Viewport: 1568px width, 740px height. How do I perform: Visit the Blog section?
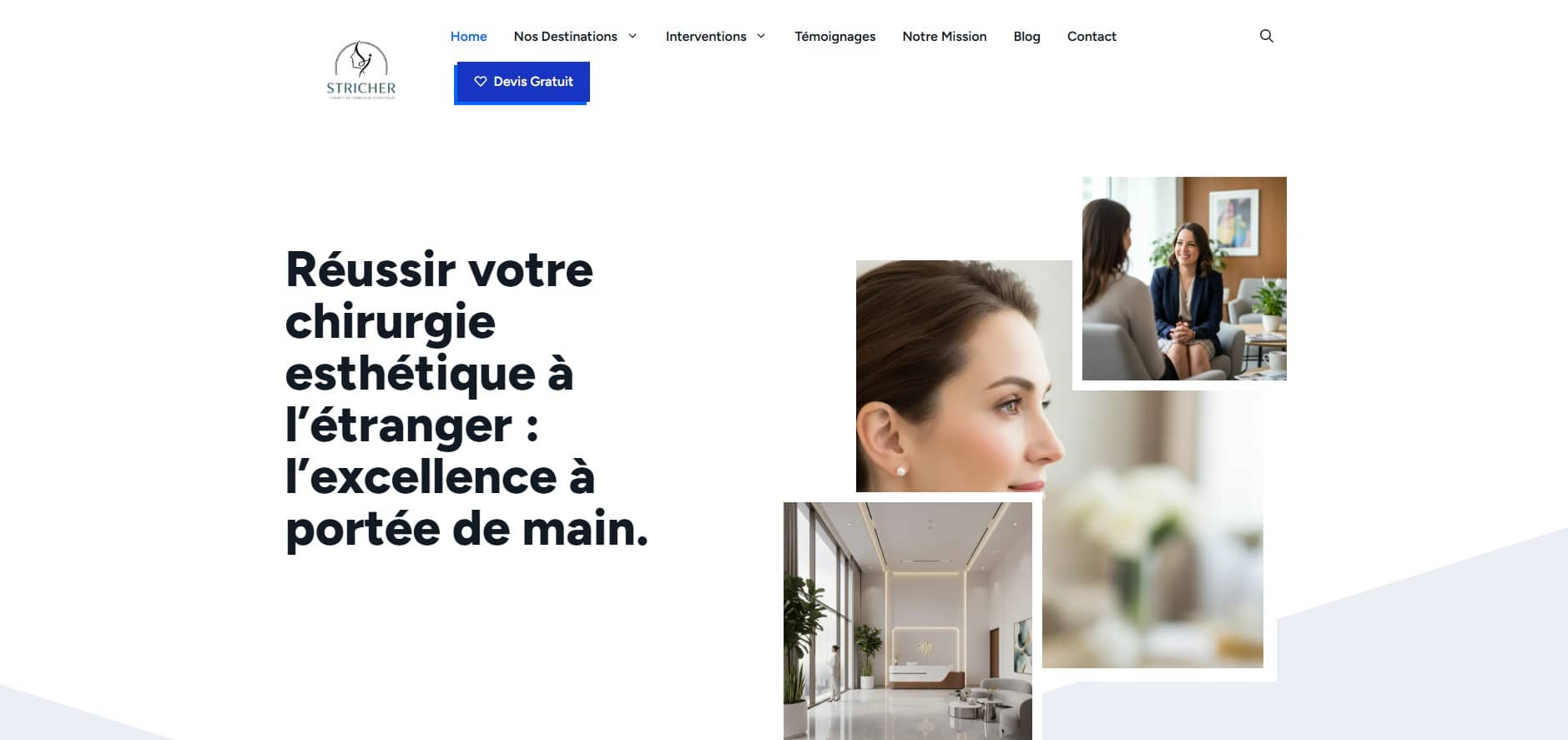click(1026, 36)
